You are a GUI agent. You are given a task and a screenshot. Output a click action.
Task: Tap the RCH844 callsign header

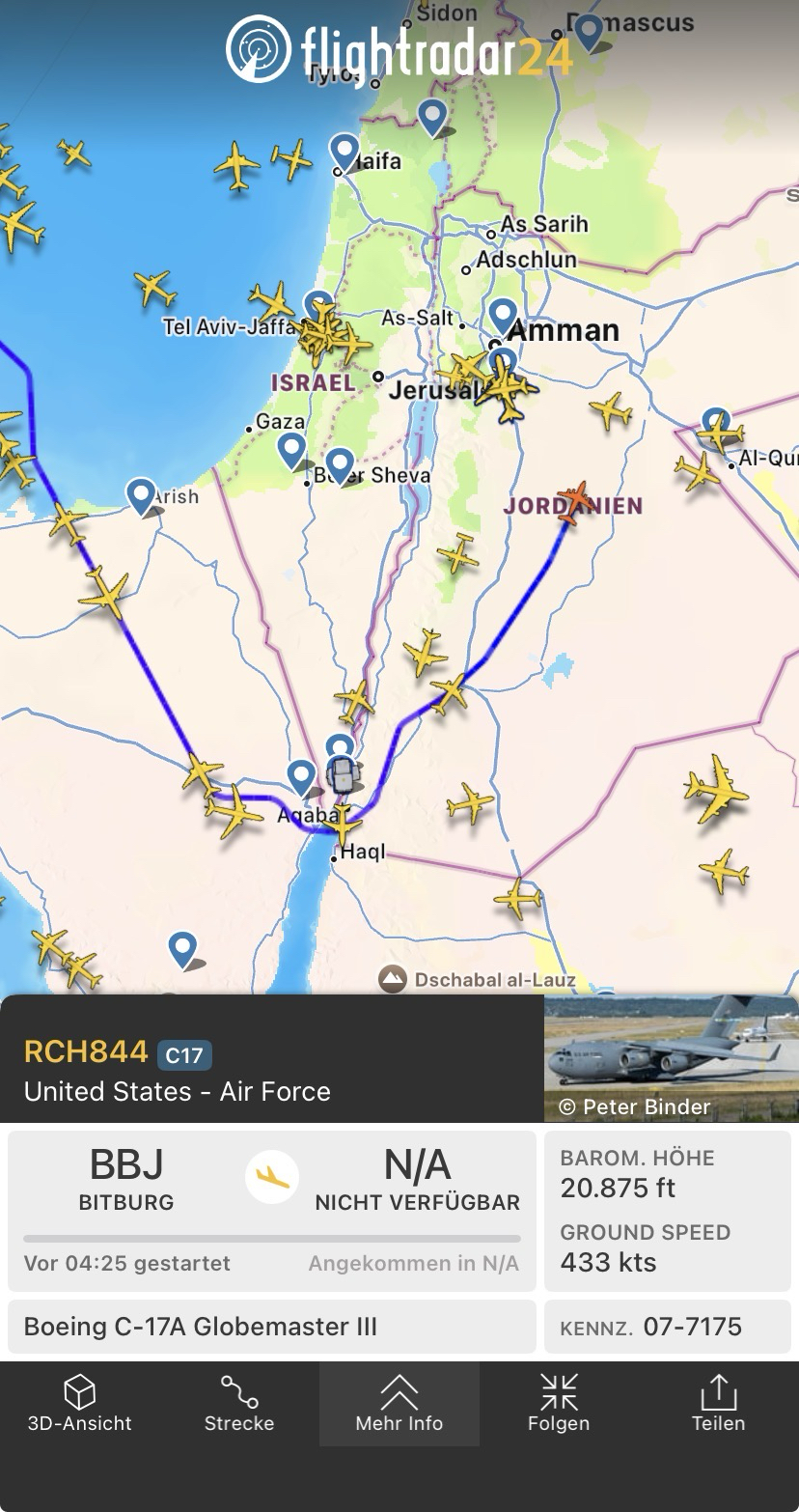86,1051
